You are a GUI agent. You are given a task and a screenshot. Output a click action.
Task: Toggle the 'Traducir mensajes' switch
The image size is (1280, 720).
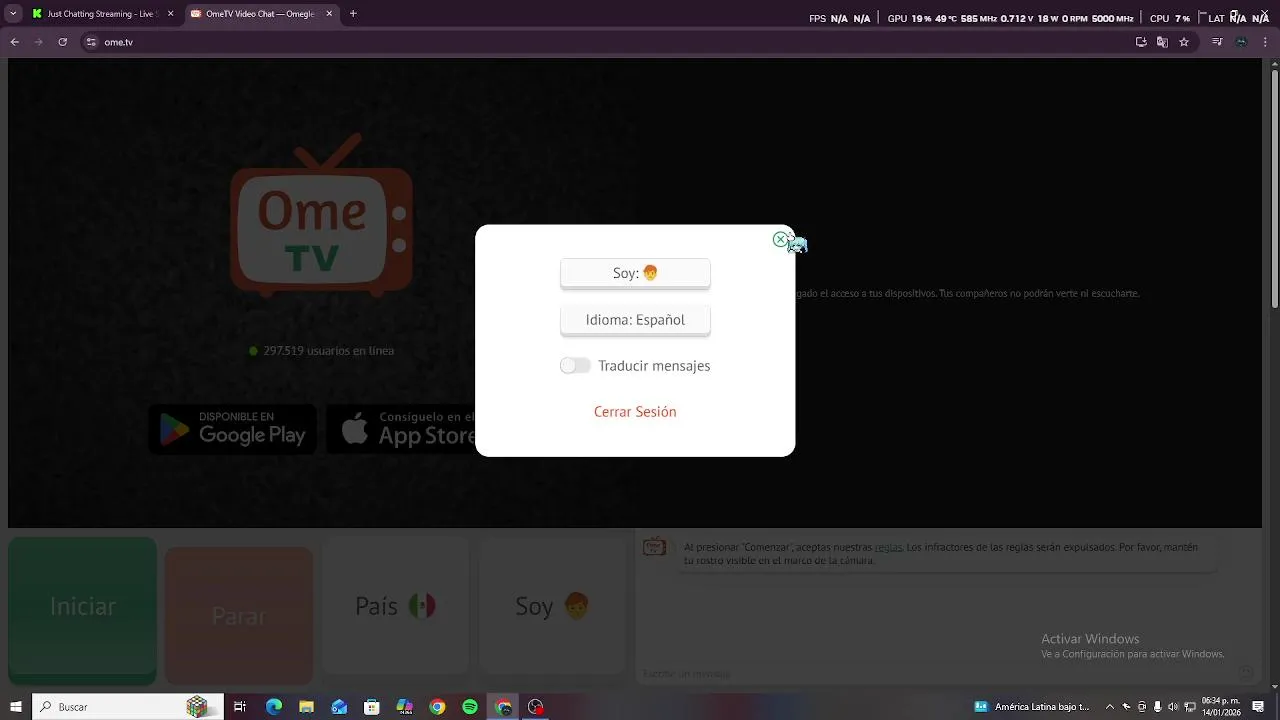(x=575, y=366)
